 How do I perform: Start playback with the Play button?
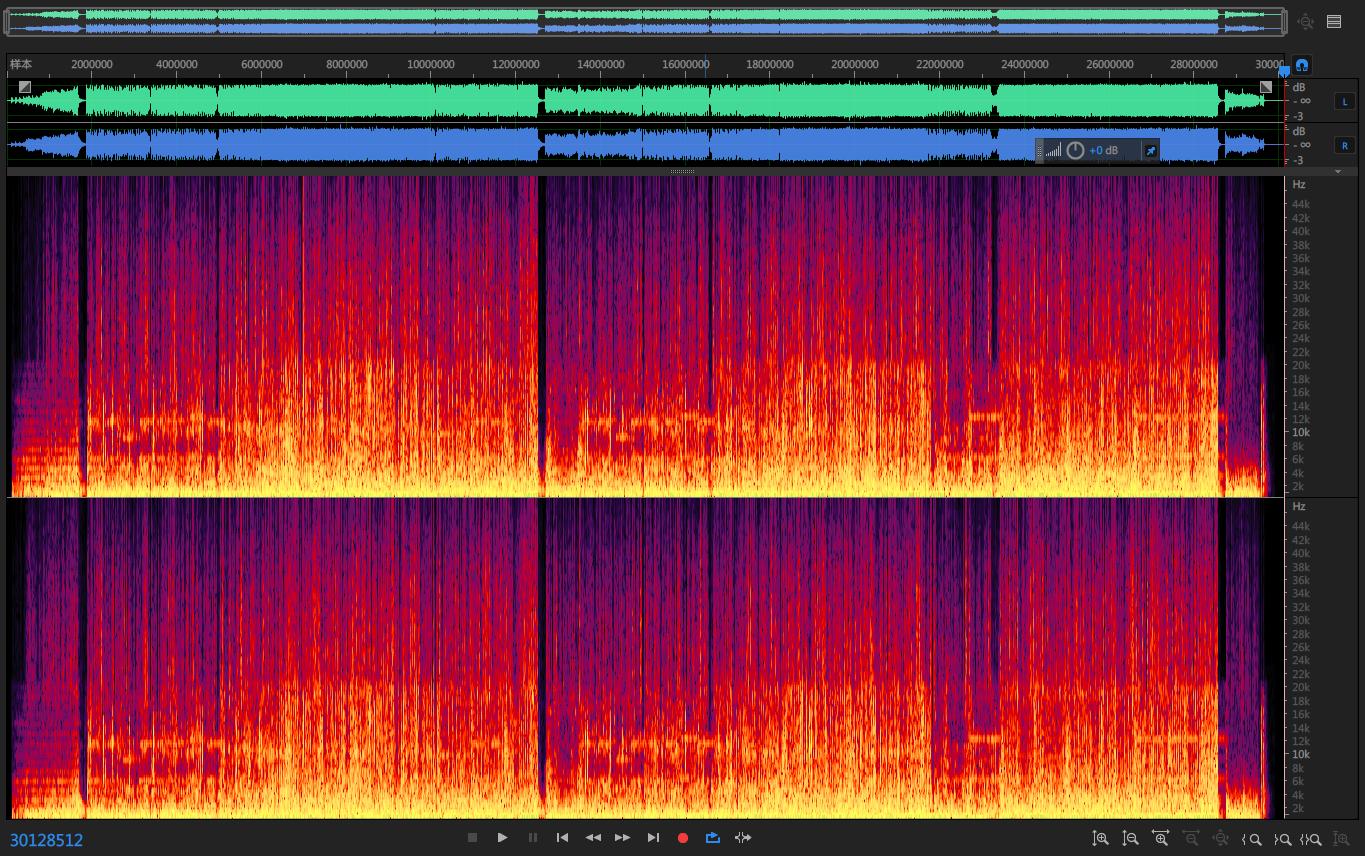[503, 838]
